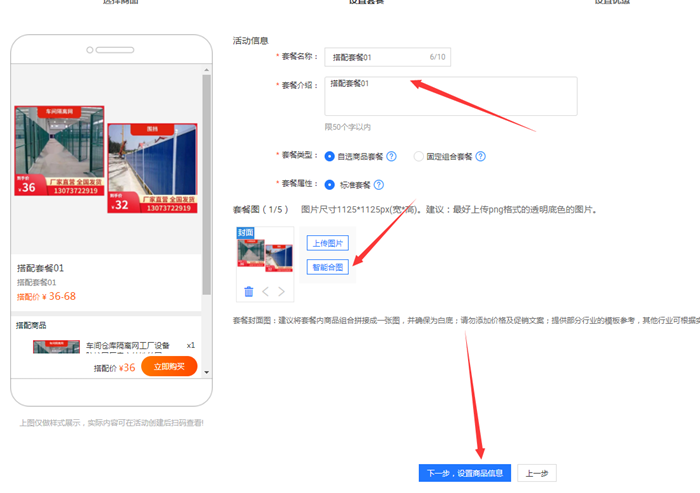Click the 智能合图 button
This screenshot has height=493, width=700.
tap(327, 267)
